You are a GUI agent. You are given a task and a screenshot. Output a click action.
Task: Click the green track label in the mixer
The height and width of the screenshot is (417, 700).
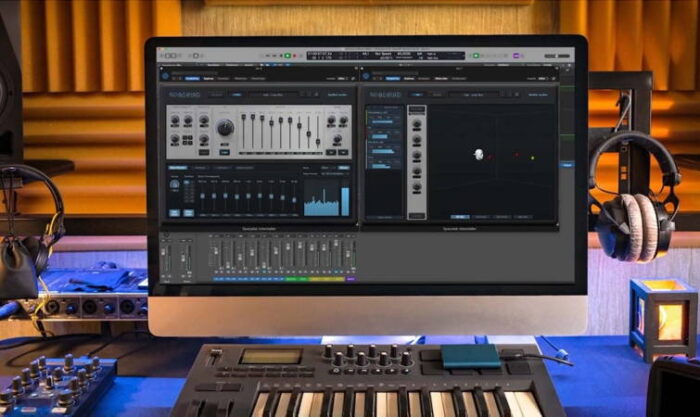[293, 279]
